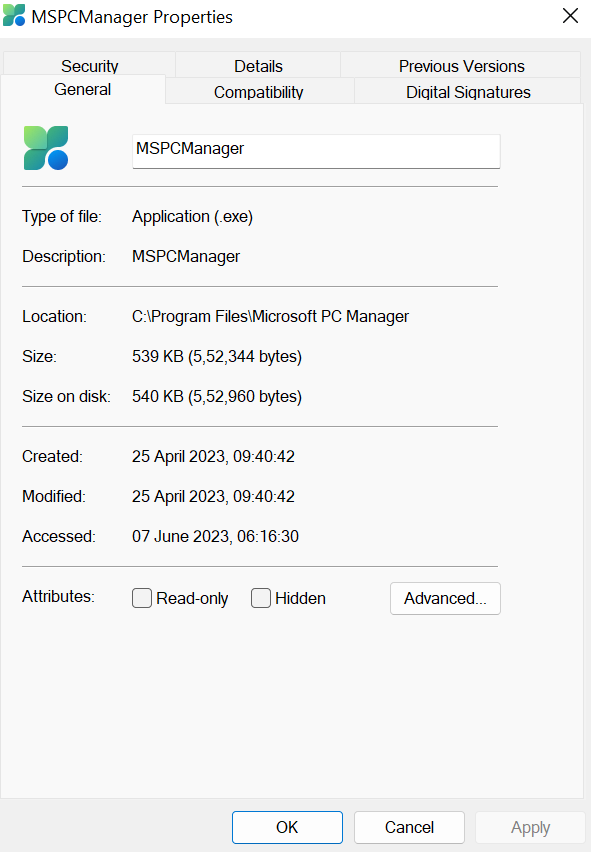Screen dimensions: 591x852
Task: Click the 'Modified:' label
Action: click(x=54, y=496)
